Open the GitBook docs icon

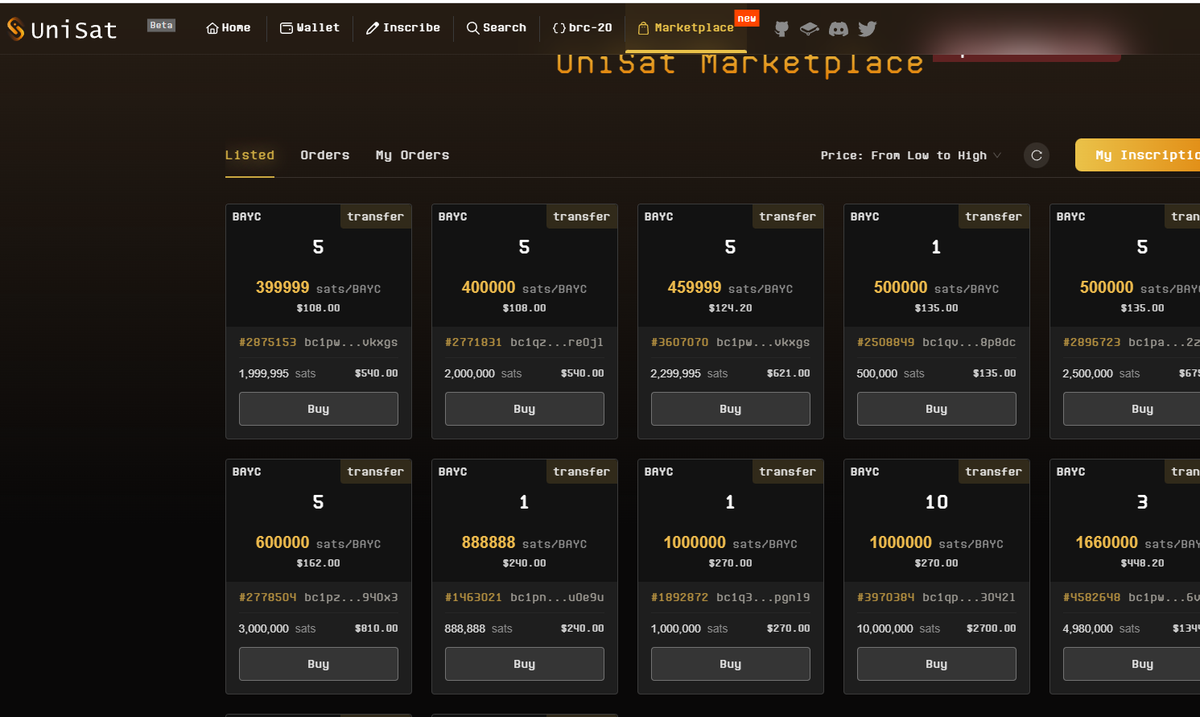(809, 29)
